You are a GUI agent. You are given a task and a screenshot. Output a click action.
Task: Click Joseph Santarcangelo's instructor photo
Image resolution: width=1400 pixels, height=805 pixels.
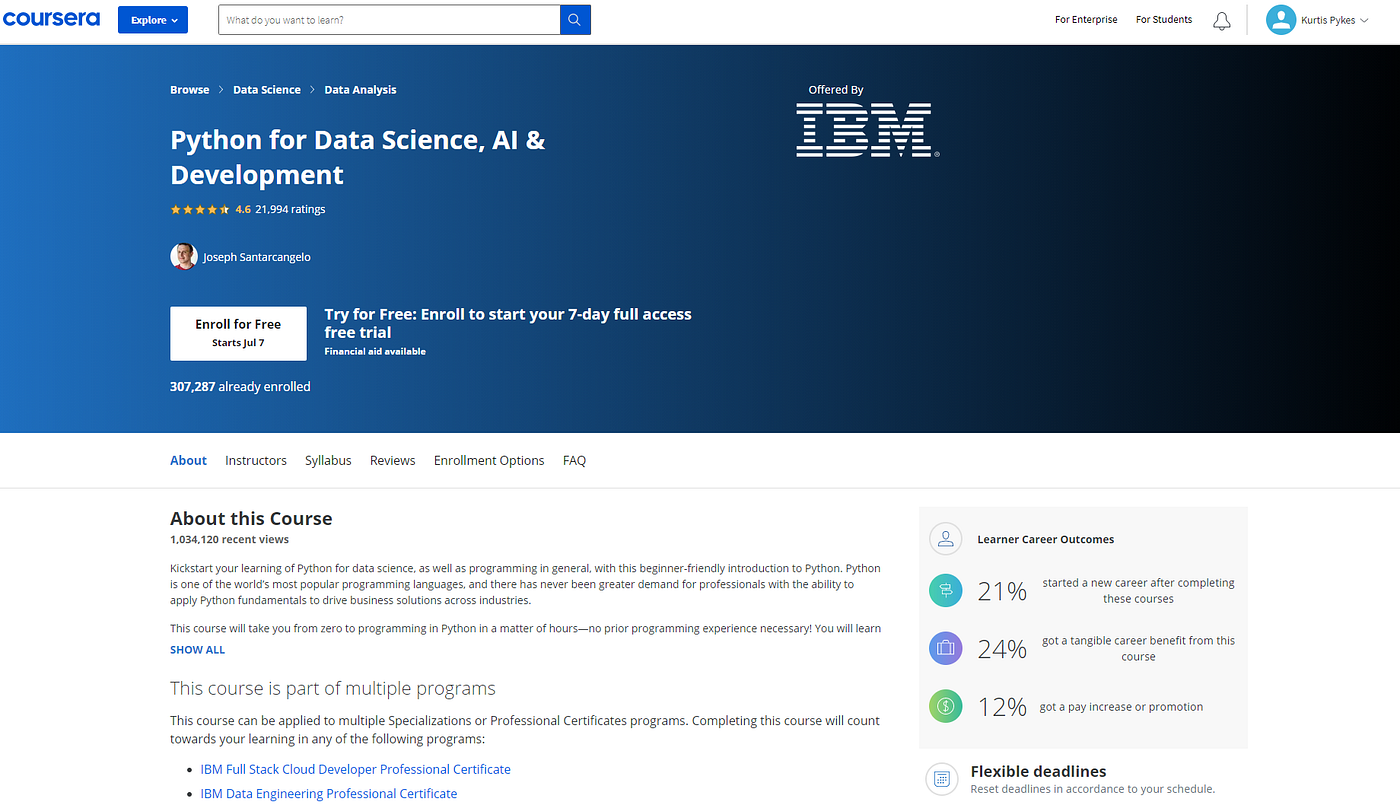pos(184,257)
